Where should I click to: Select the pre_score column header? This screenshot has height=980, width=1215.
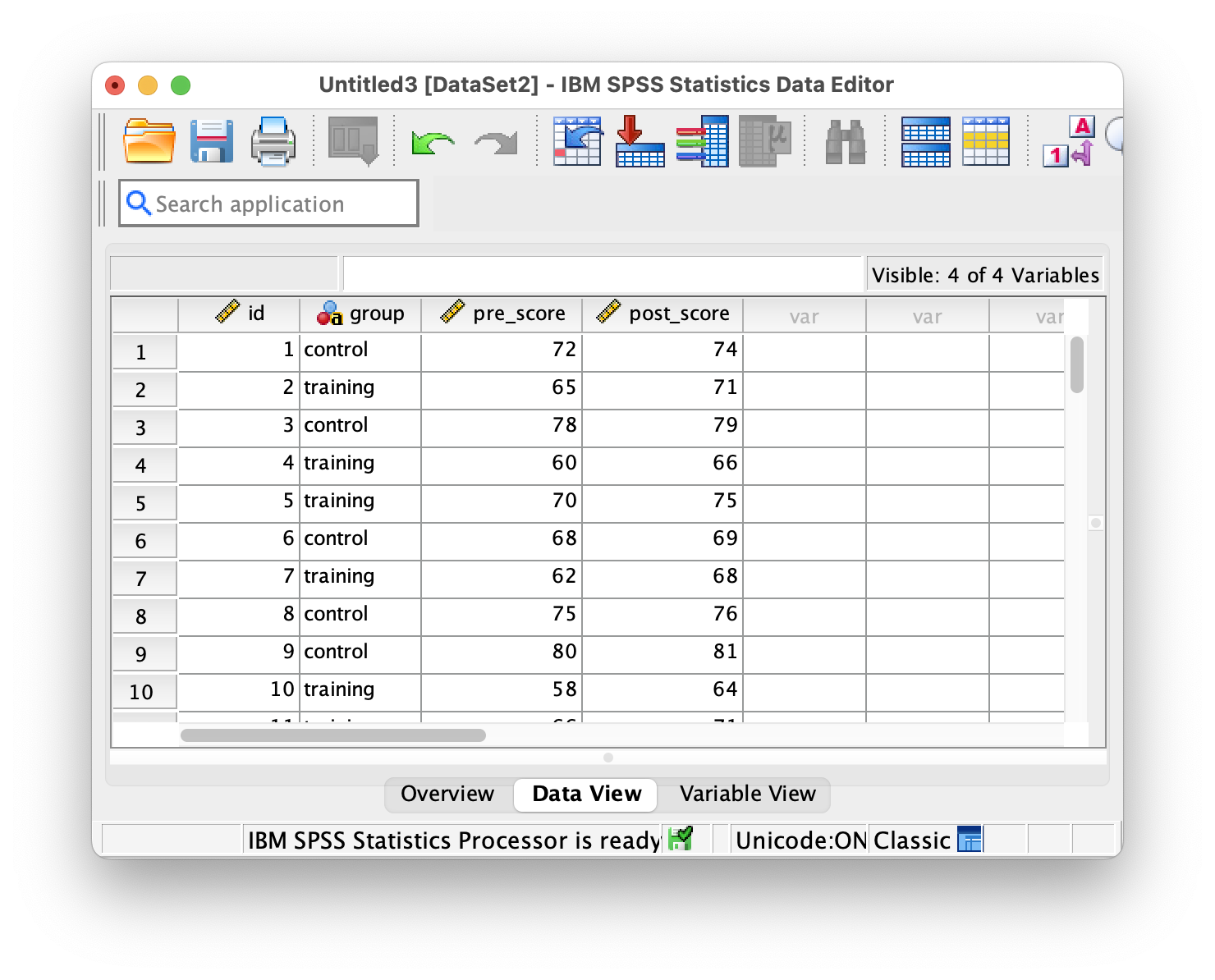point(502,314)
